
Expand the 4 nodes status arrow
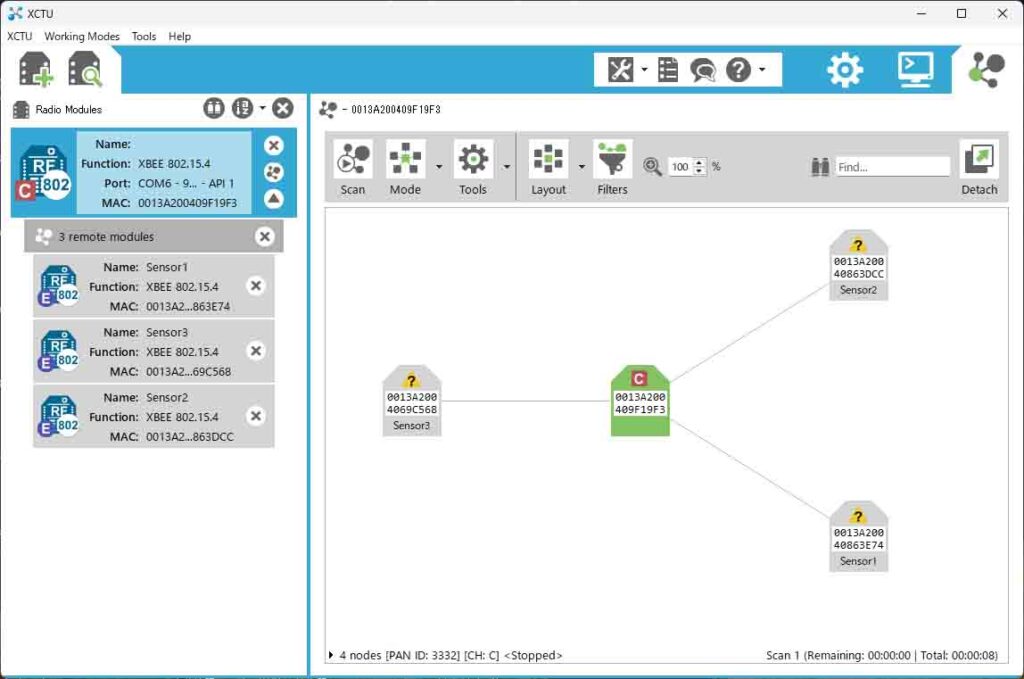(x=331, y=655)
